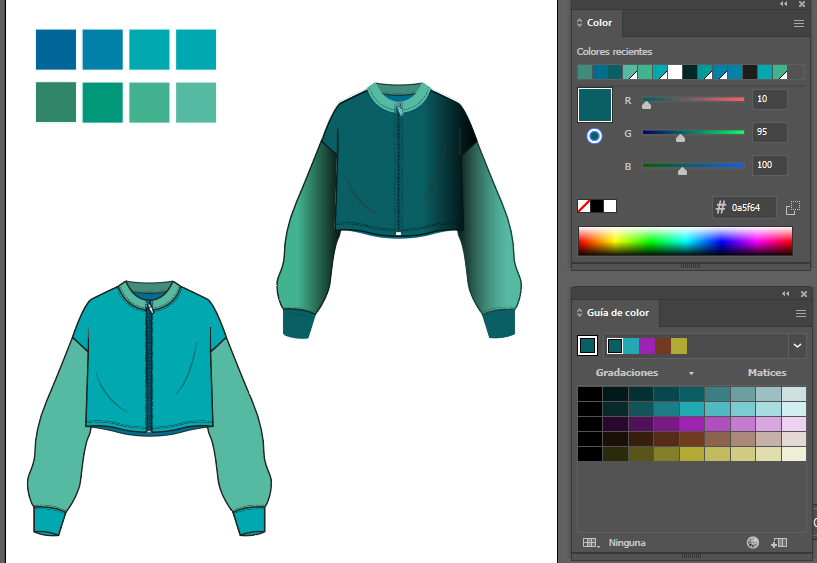Open the small arrow beside Gradaciones
817x563 pixels.
click(691, 373)
